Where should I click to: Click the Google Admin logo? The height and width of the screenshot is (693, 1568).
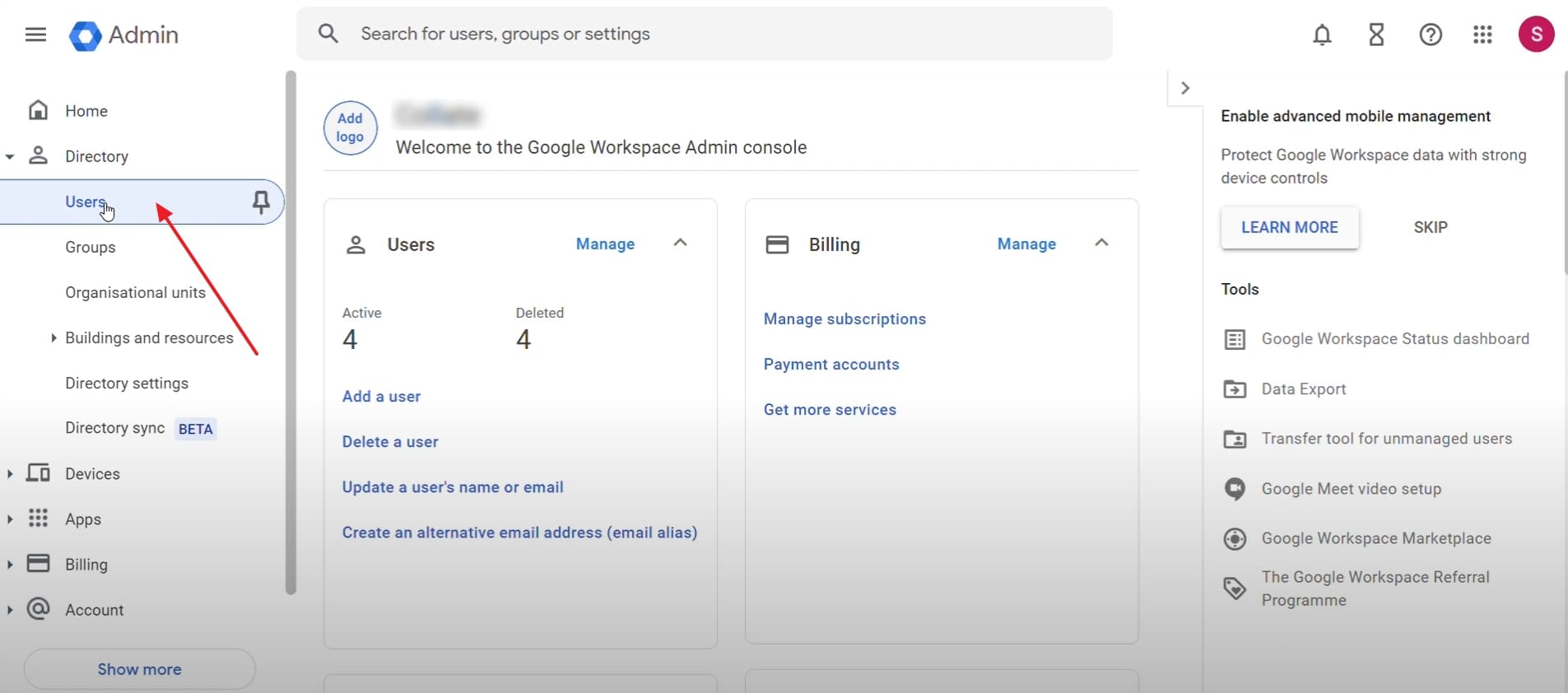[x=123, y=35]
